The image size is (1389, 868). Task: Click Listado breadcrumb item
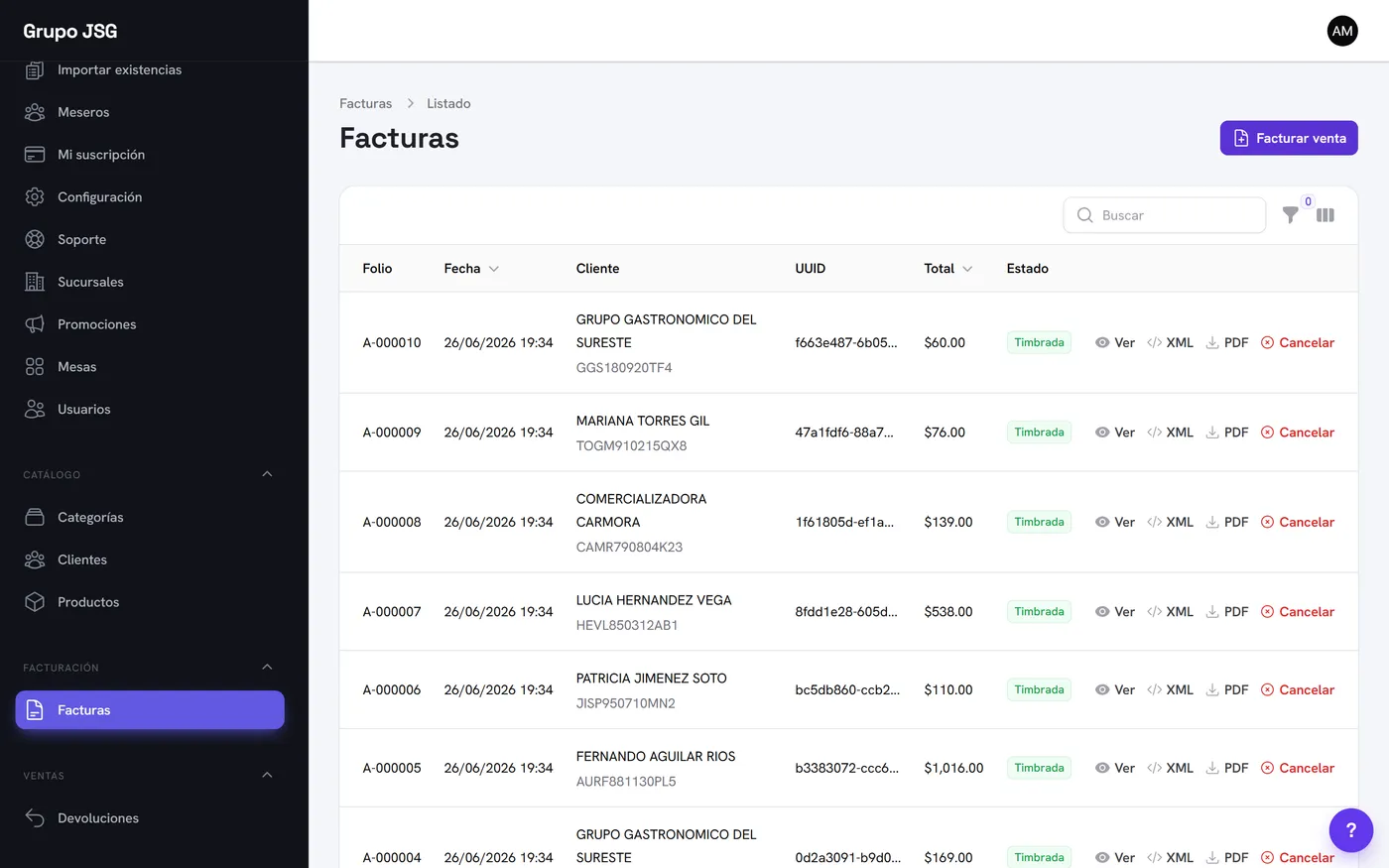point(448,103)
